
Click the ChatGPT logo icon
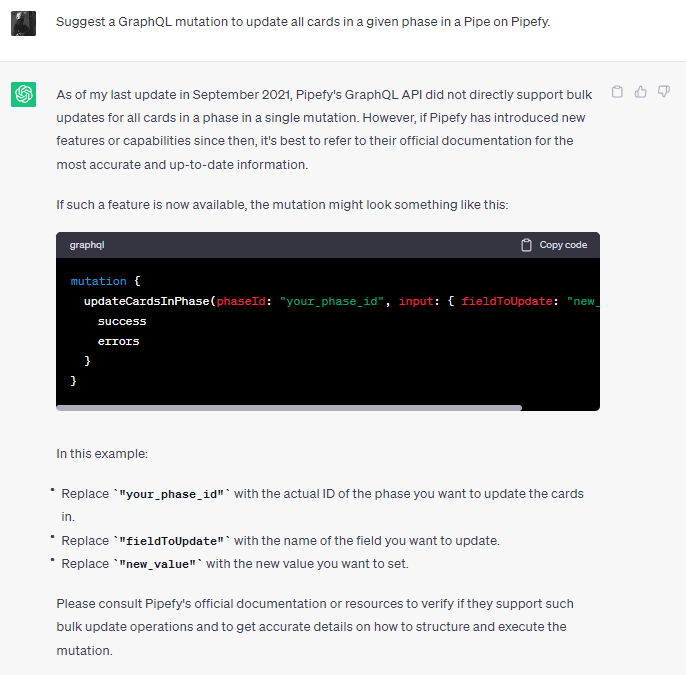click(23, 94)
